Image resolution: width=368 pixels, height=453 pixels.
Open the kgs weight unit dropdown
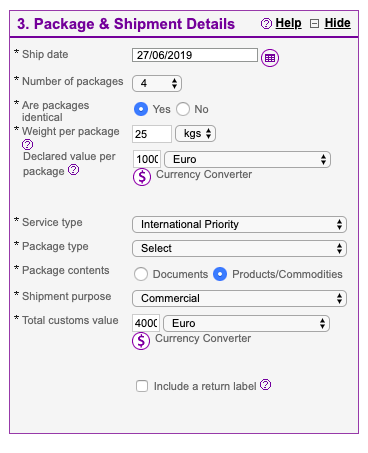pyautogui.click(x=195, y=134)
